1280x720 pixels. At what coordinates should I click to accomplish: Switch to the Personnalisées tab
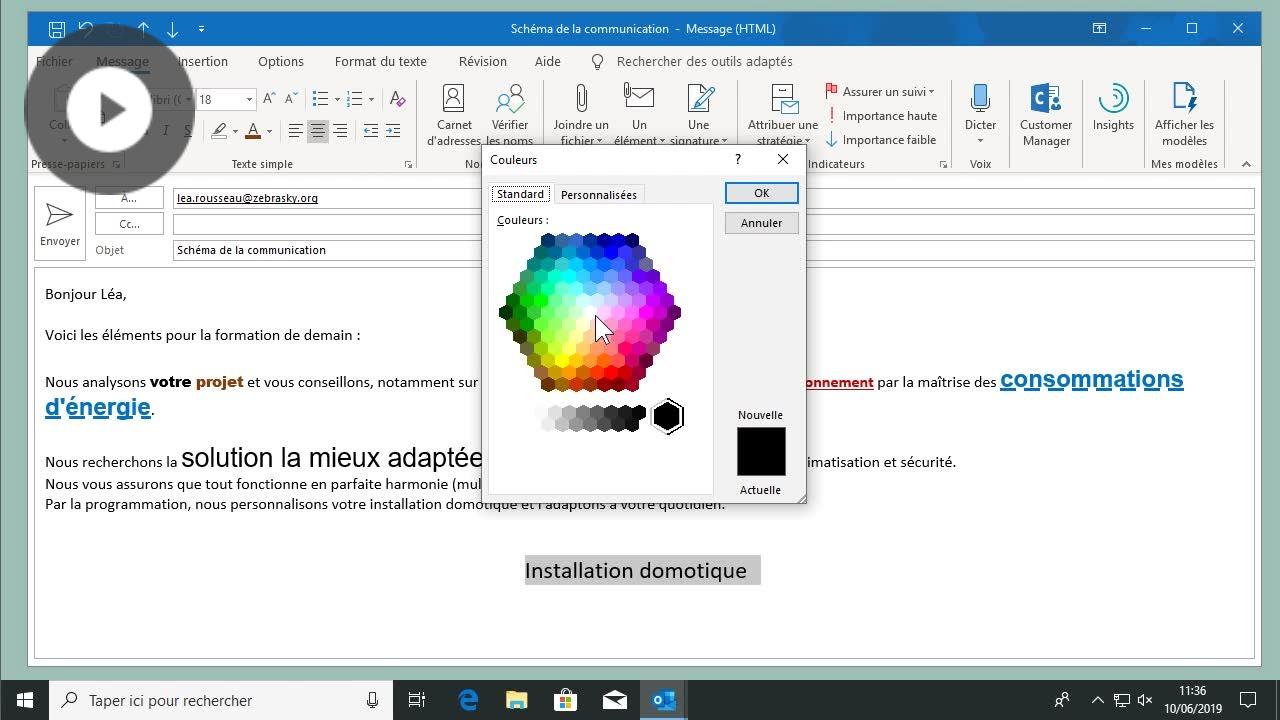pyautogui.click(x=599, y=194)
